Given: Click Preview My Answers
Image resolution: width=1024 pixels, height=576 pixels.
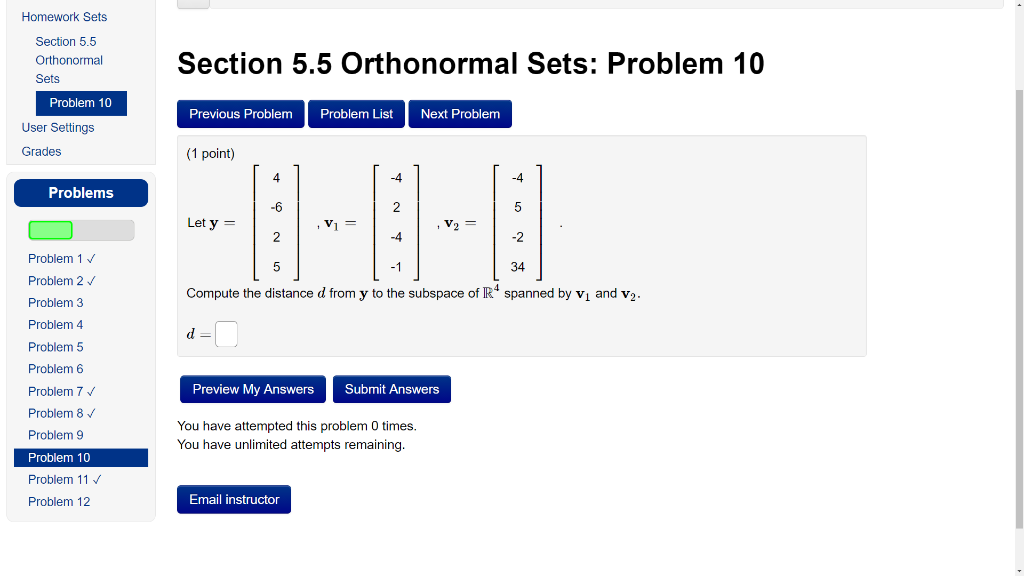Looking at the screenshot, I should [x=252, y=389].
